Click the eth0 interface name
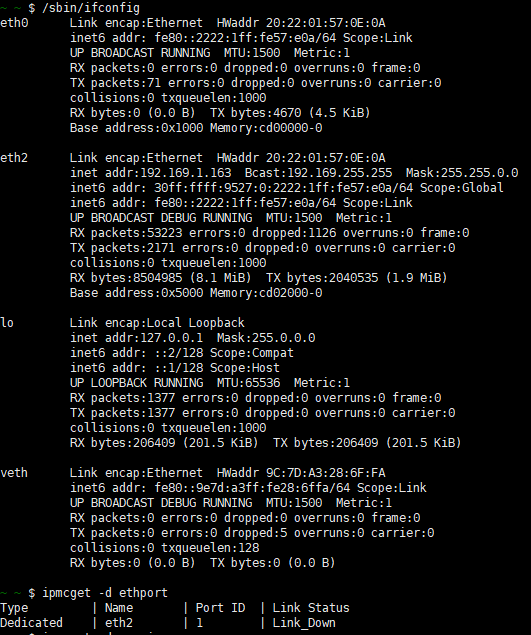 pos(14,23)
